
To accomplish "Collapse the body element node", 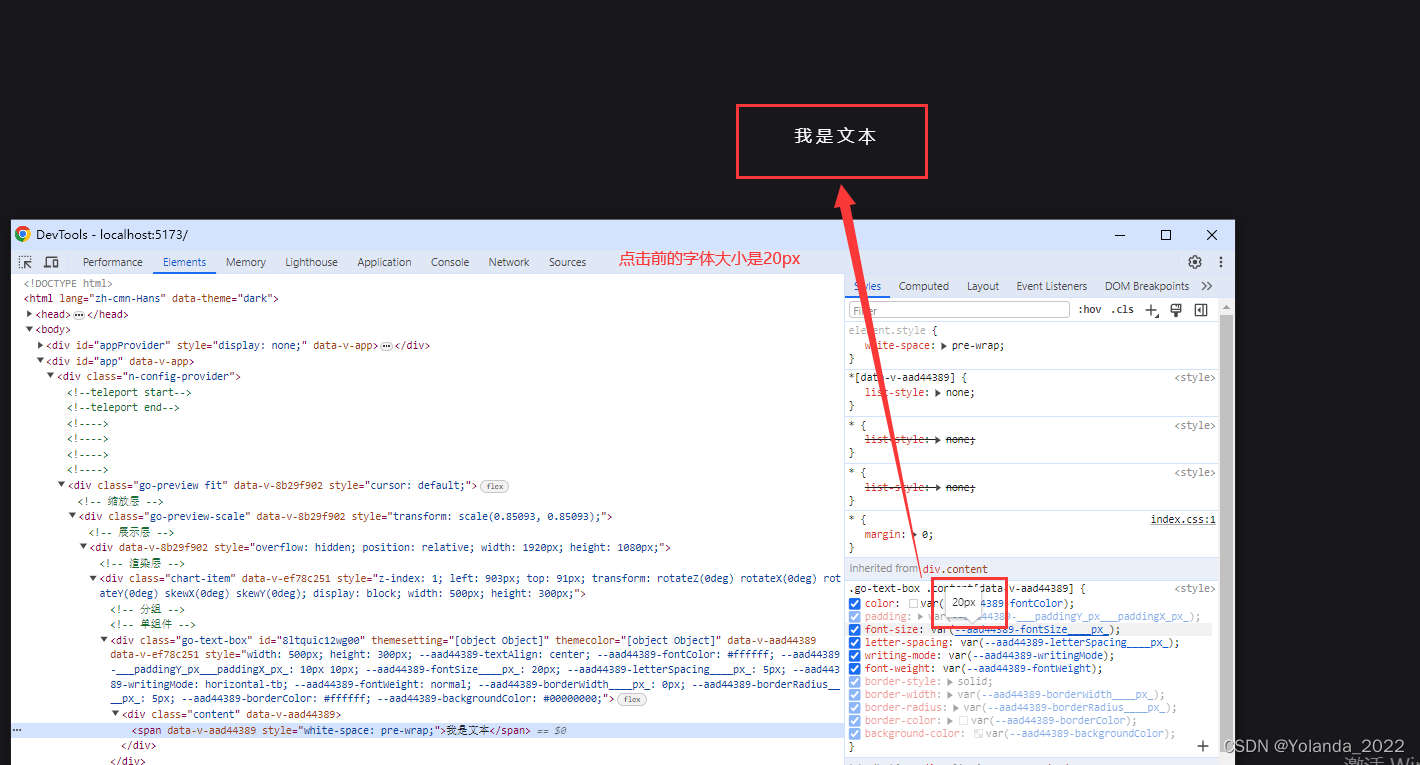I will [x=27, y=329].
